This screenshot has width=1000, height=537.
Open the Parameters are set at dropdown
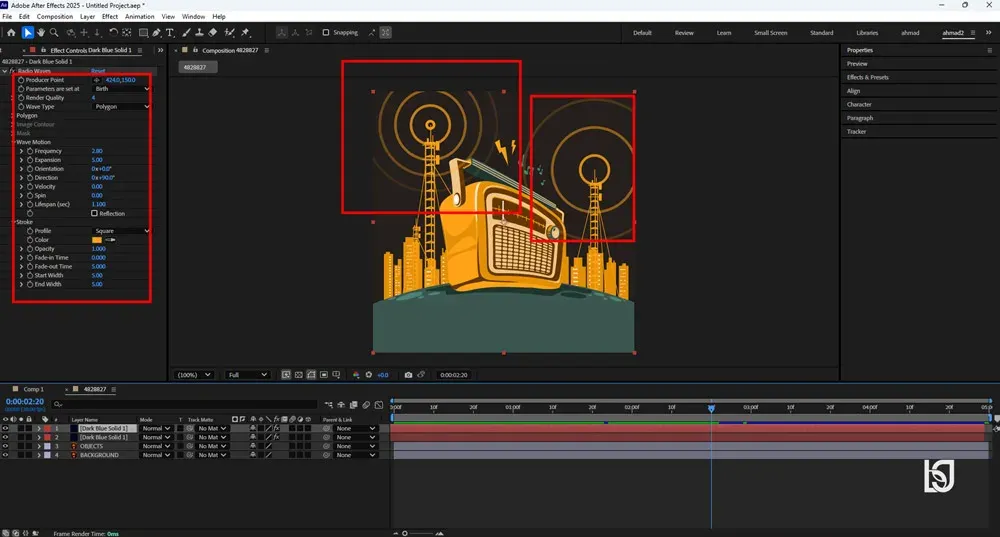[121, 89]
